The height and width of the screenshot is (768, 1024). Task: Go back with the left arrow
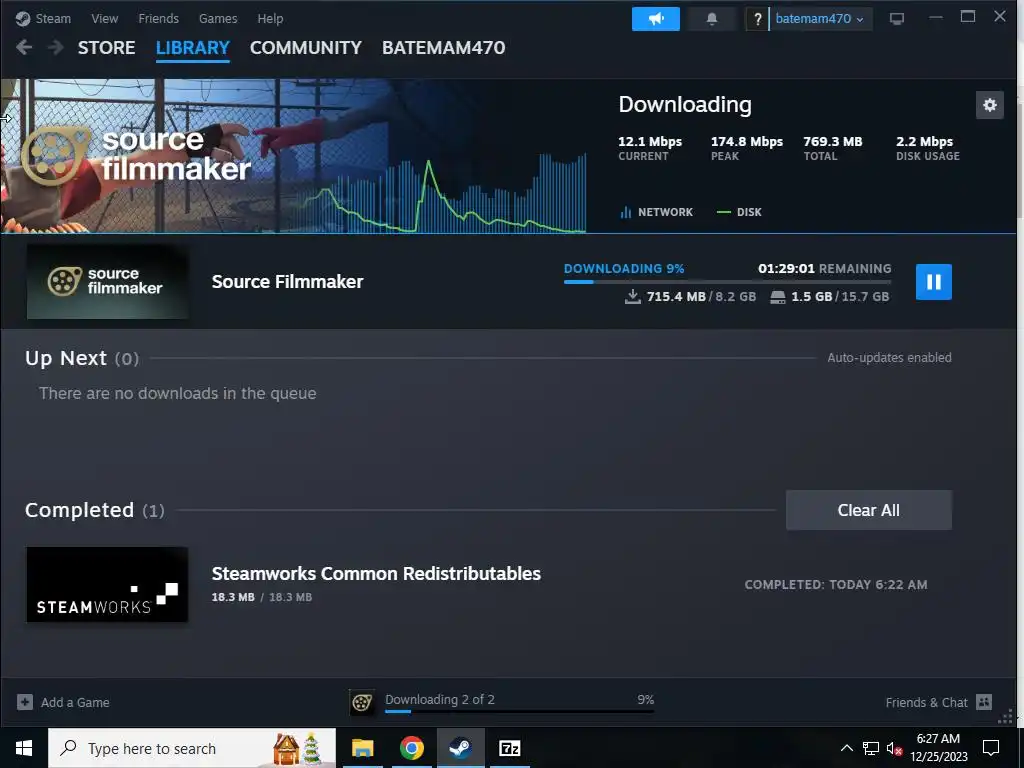24,47
